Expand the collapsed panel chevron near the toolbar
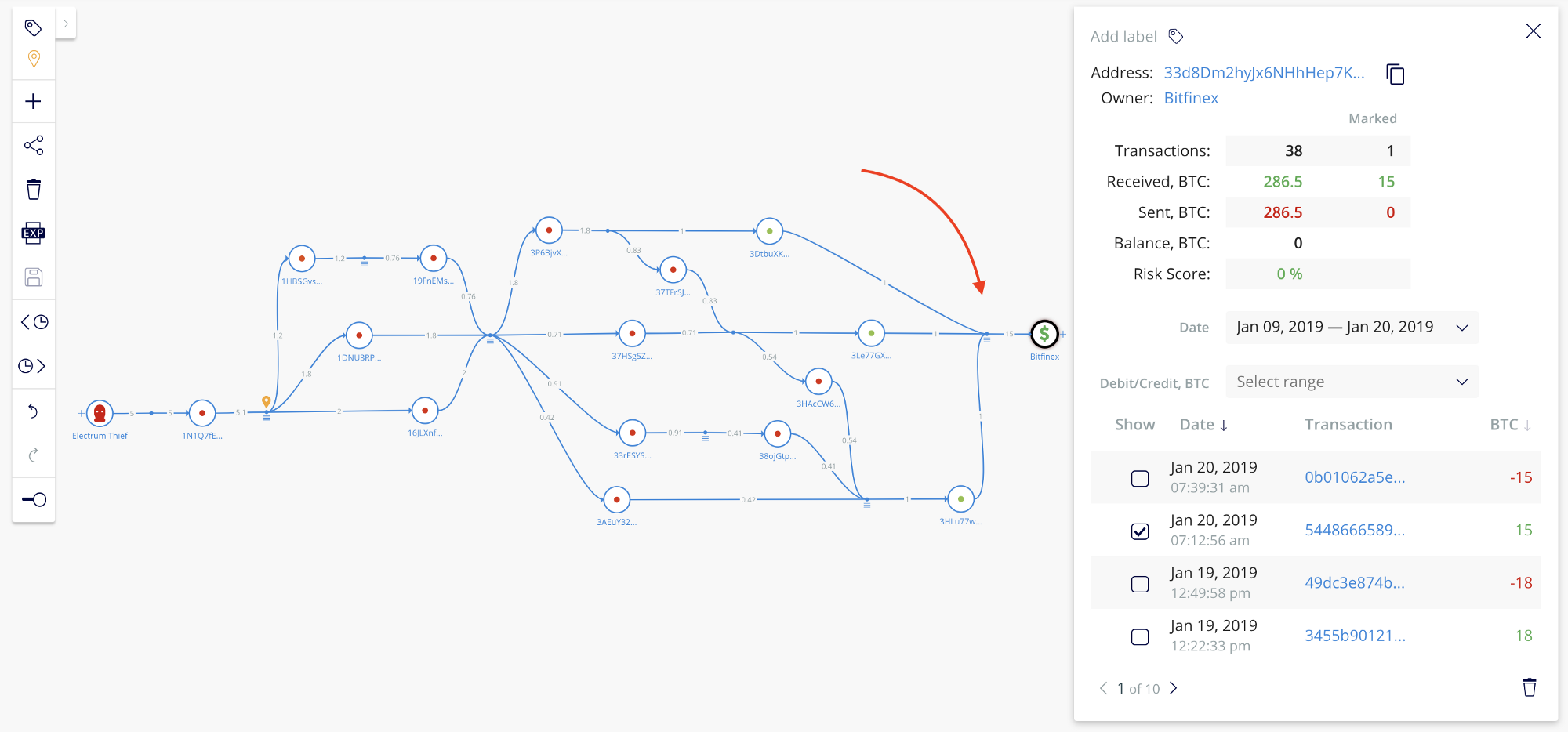Image resolution: width=1568 pixels, height=732 pixels. point(67,24)
